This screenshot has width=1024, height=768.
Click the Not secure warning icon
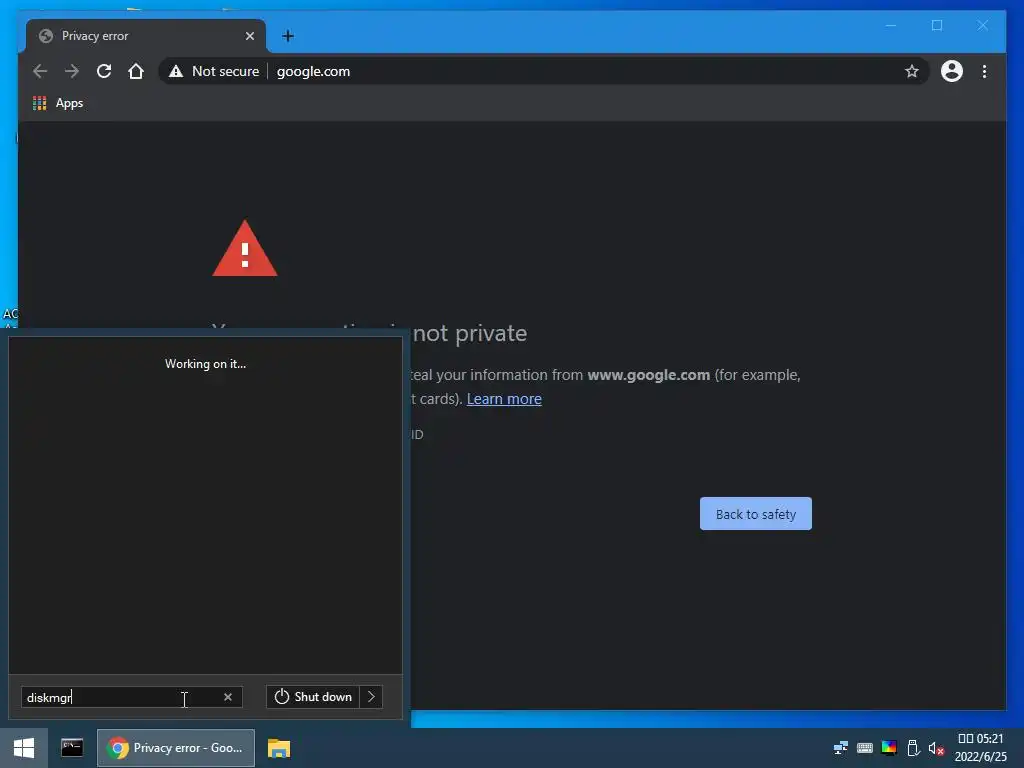click(176, 71)
